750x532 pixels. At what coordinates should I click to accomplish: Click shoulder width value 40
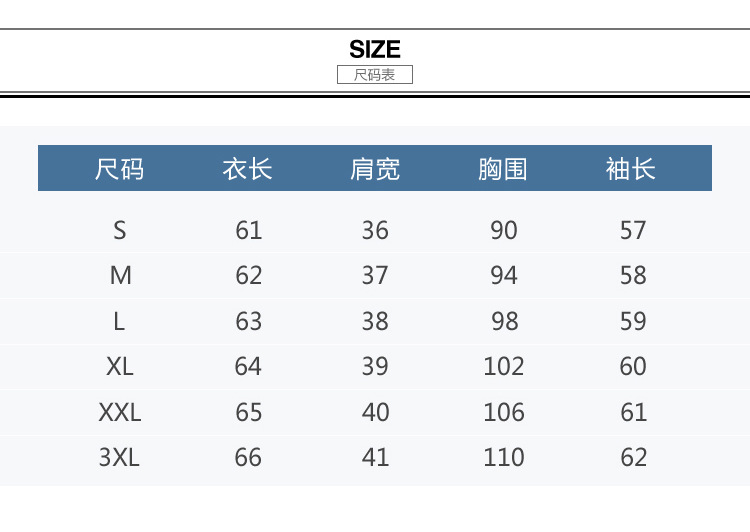click(375, 412)
